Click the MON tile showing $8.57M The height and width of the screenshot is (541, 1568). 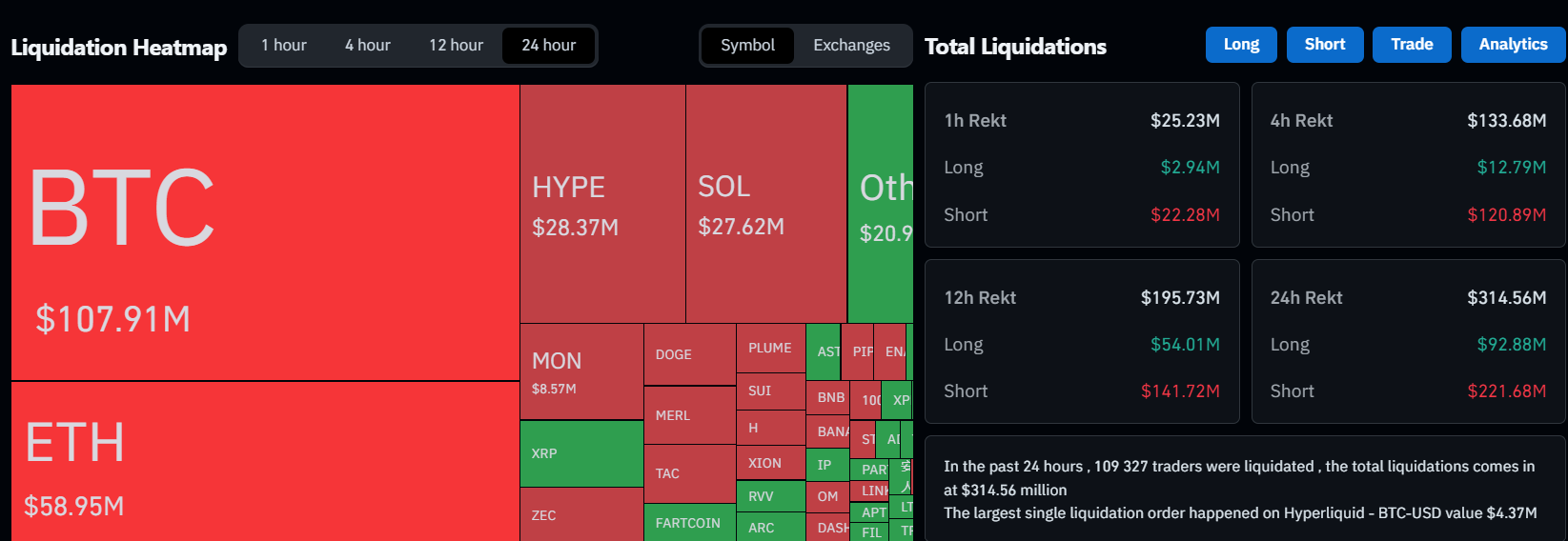click(581, 371)
